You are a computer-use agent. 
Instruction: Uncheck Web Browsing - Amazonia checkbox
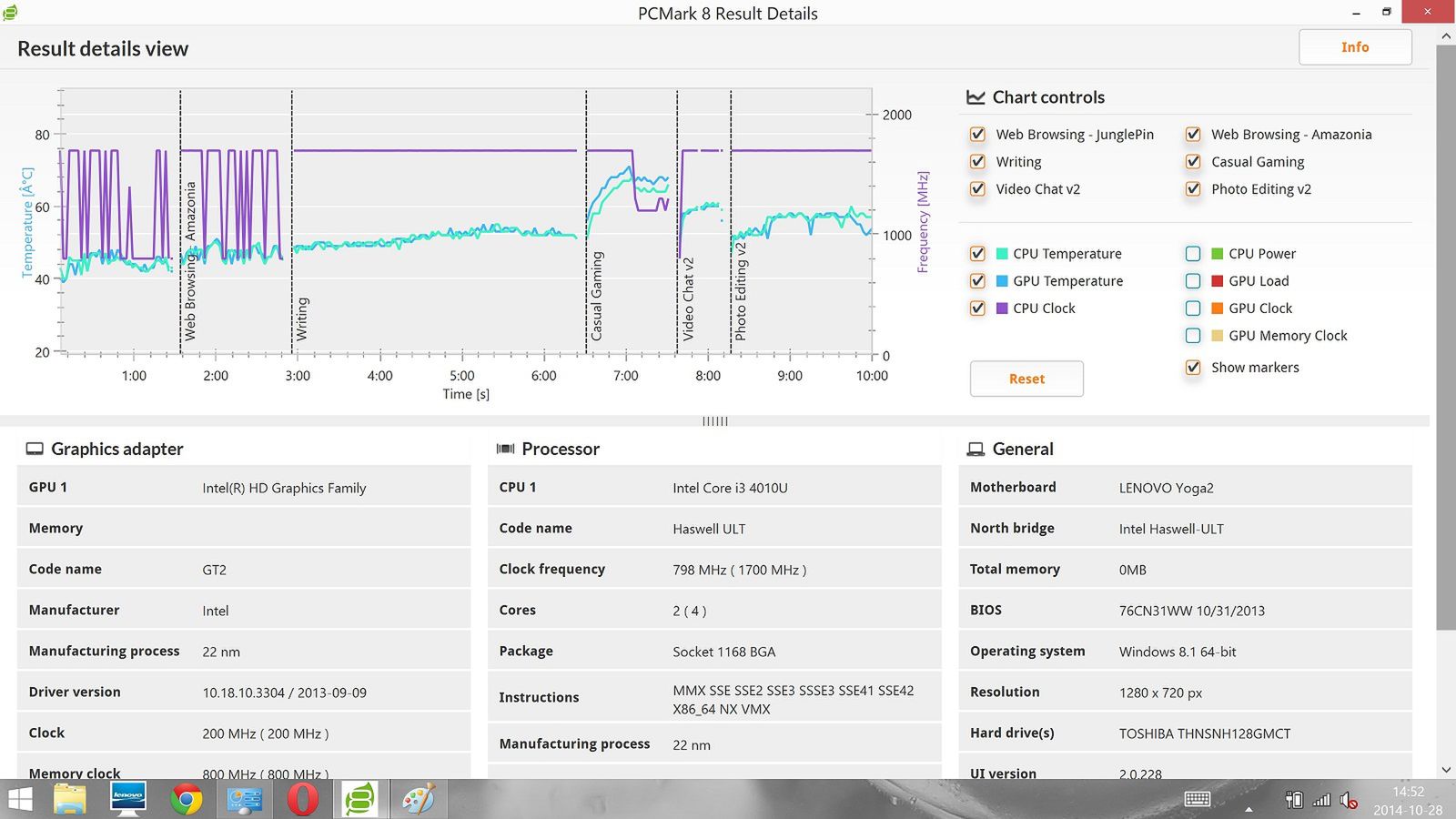point(1193,135)
